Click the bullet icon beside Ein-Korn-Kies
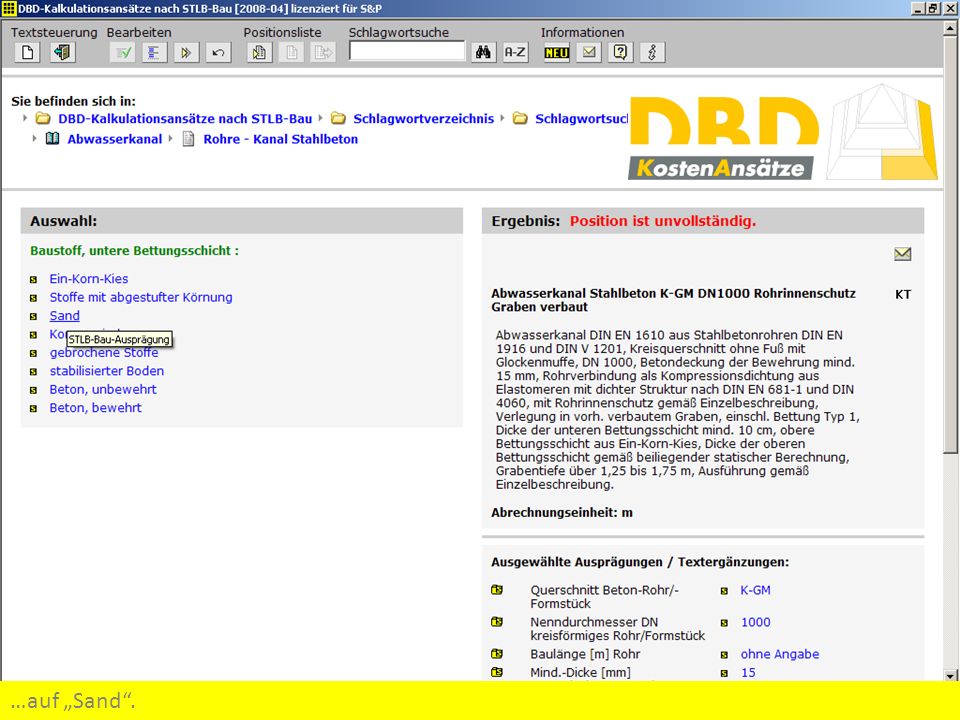 tap(34, 280)
